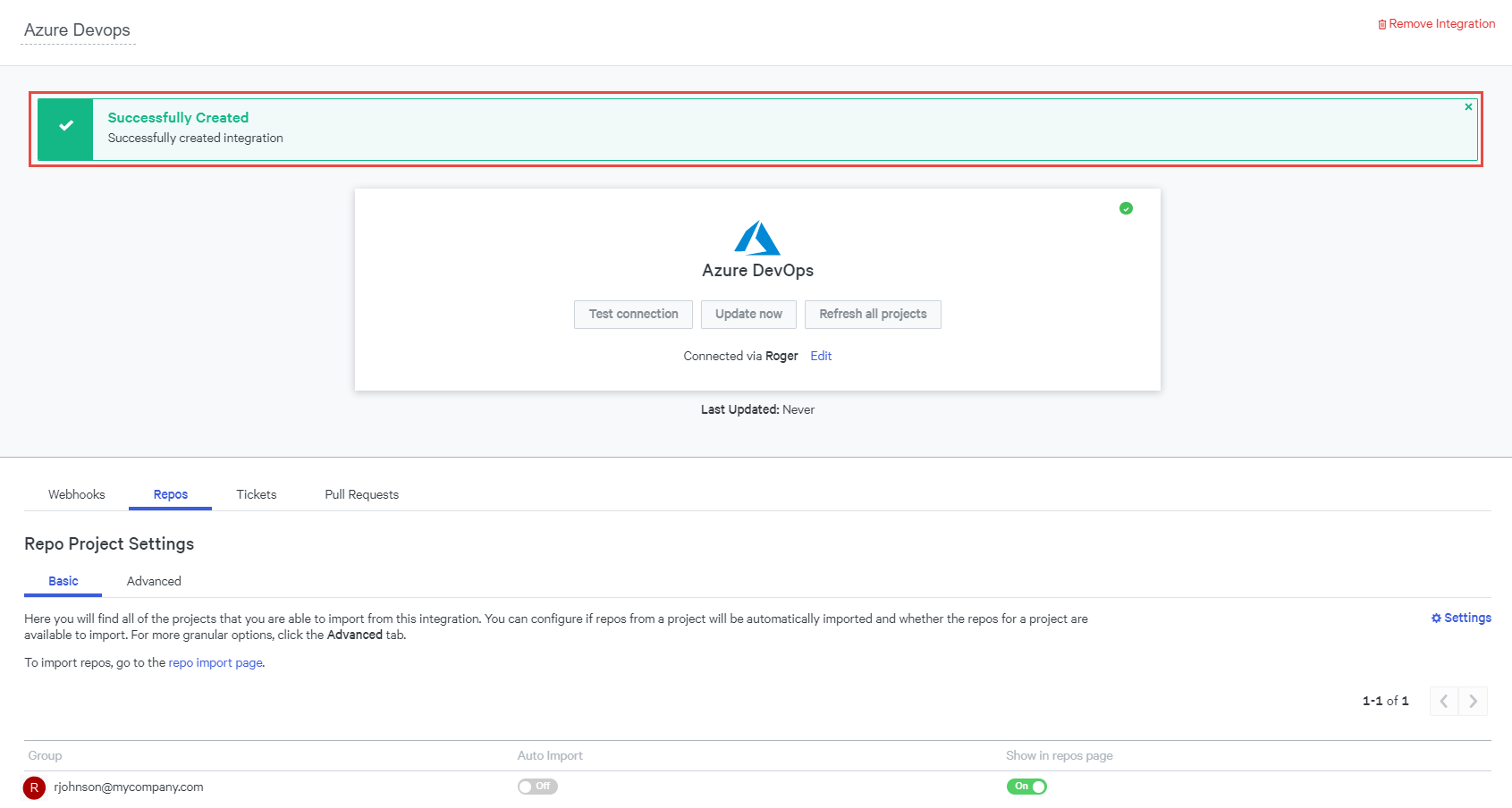Open the Webhooks tab
The height and width of the screenshot is (808, 1512).
[x=77, y=494]
